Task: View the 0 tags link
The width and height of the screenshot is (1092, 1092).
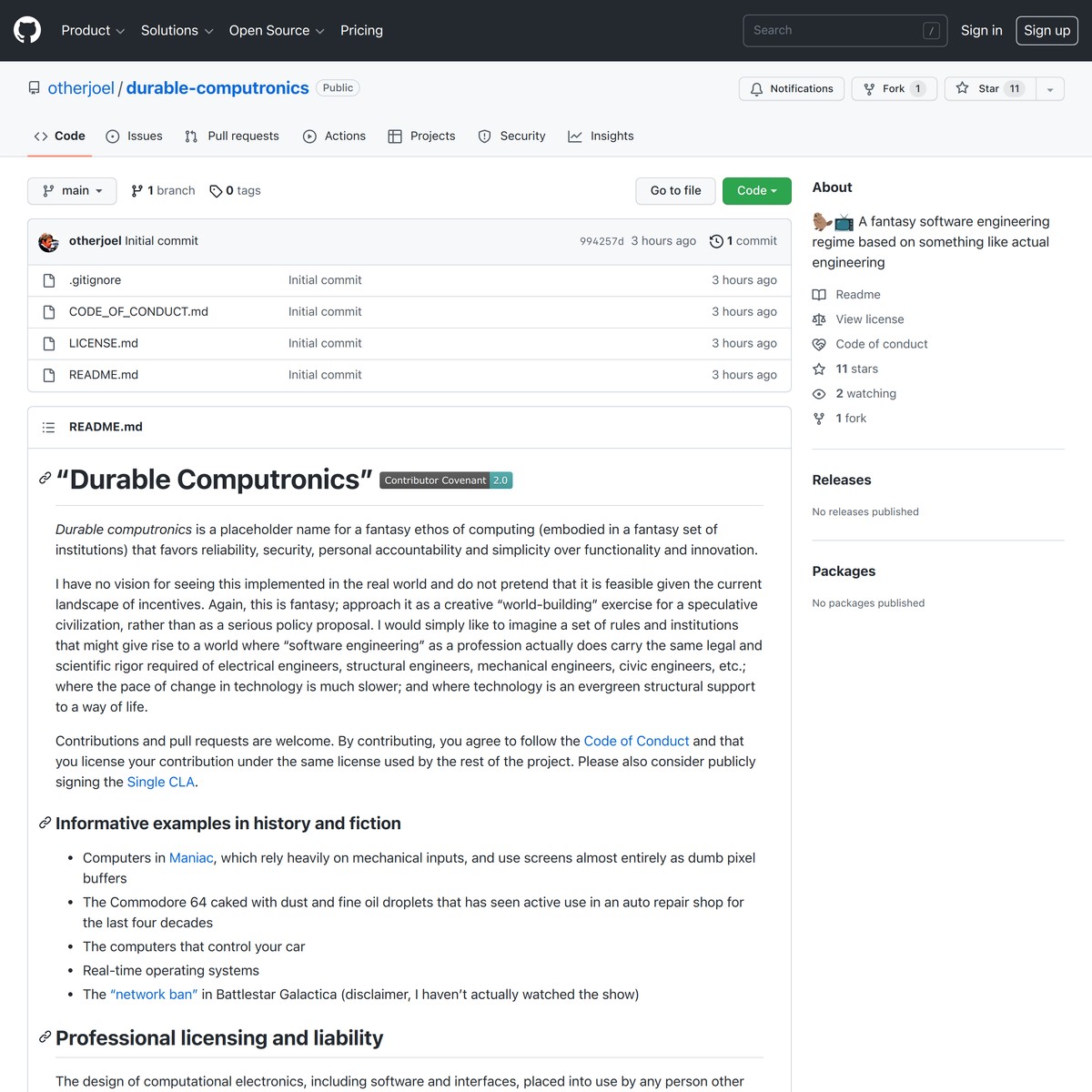Action: click(x=235, y=190)
